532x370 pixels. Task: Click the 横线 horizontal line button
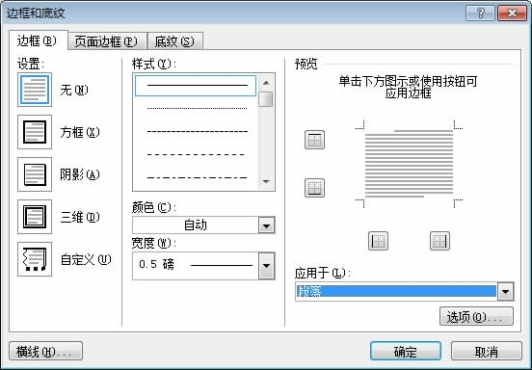[x=46, y=351]
